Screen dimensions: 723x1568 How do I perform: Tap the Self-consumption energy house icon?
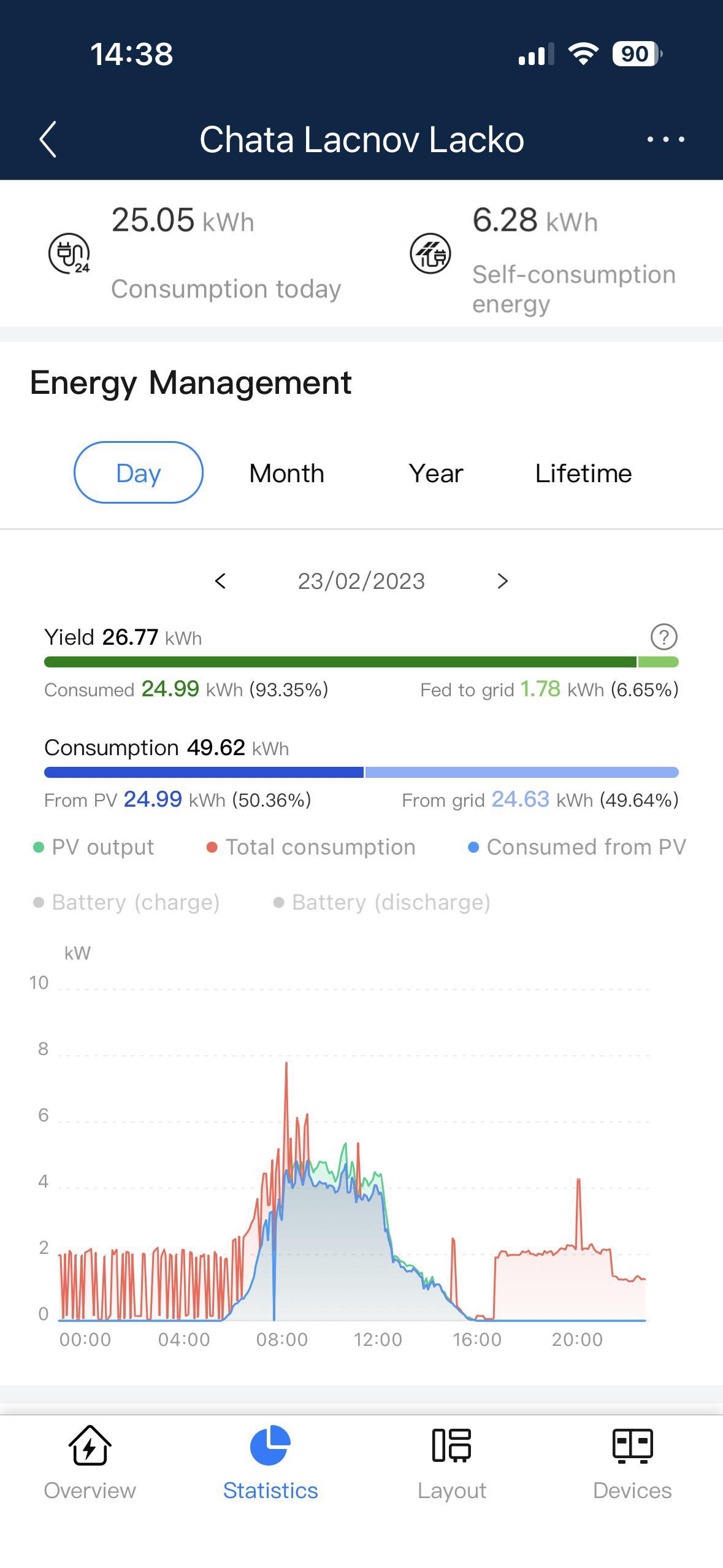(430, 253)
